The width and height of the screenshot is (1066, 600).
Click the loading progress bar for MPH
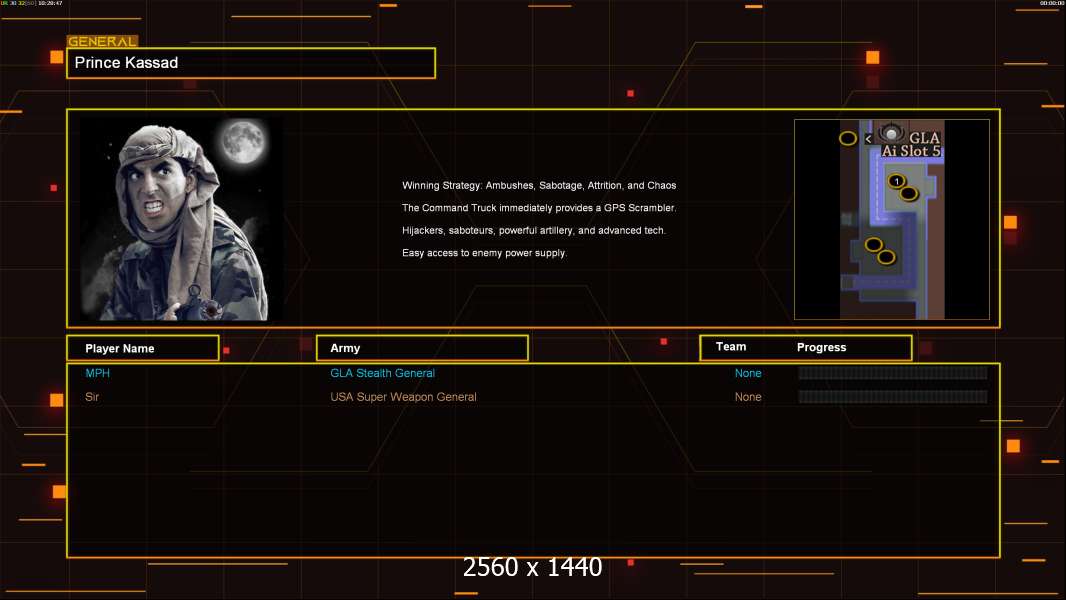coord(892,373)
